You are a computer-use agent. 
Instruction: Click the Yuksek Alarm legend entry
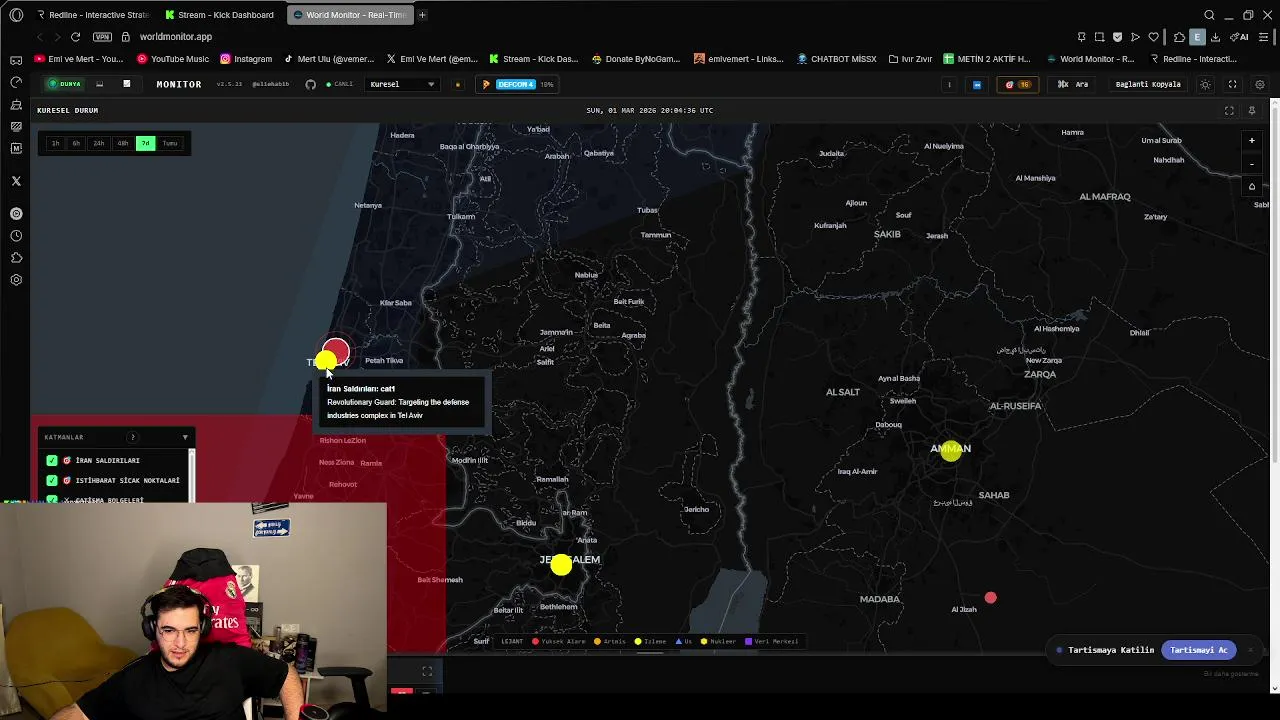tap(560, 641)
